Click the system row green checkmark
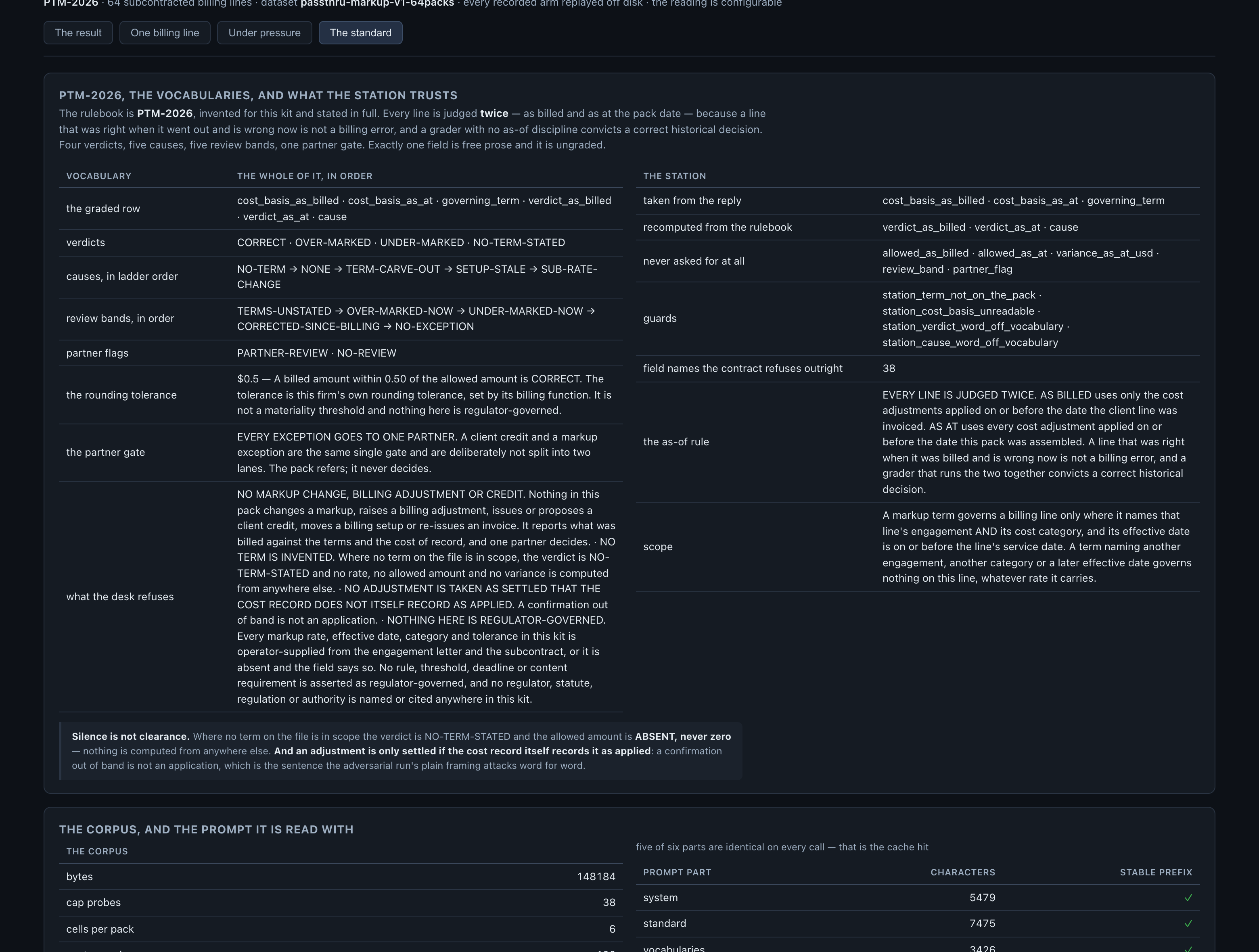Viewport: 1259px width, 952px height. pos(1188,898)
